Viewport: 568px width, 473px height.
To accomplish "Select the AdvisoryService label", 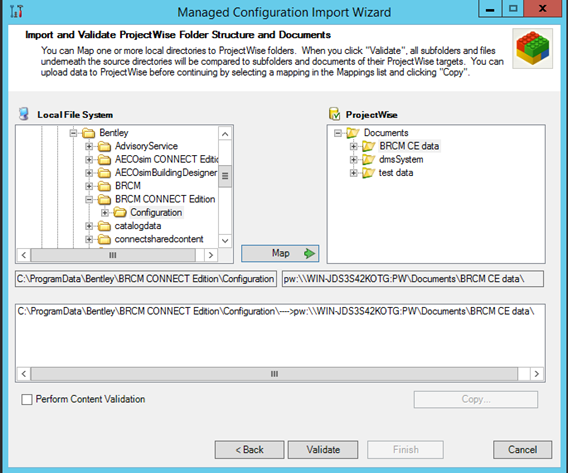I will (x=146, y=146).
